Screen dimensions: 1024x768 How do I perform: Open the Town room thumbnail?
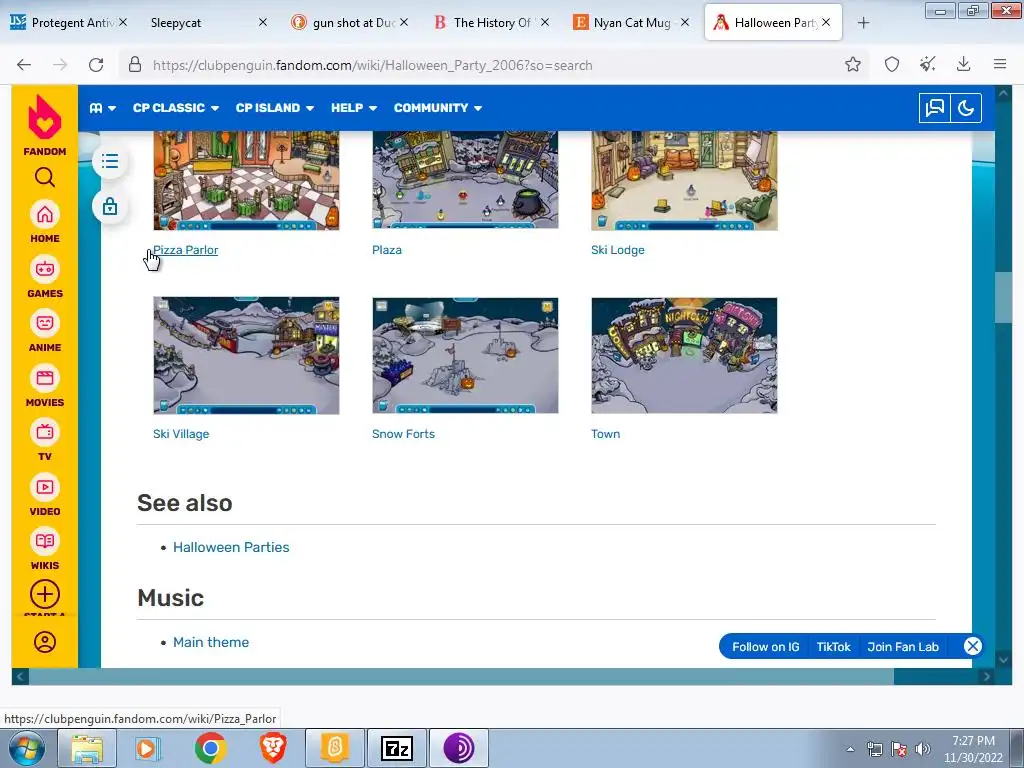point(684,355)
